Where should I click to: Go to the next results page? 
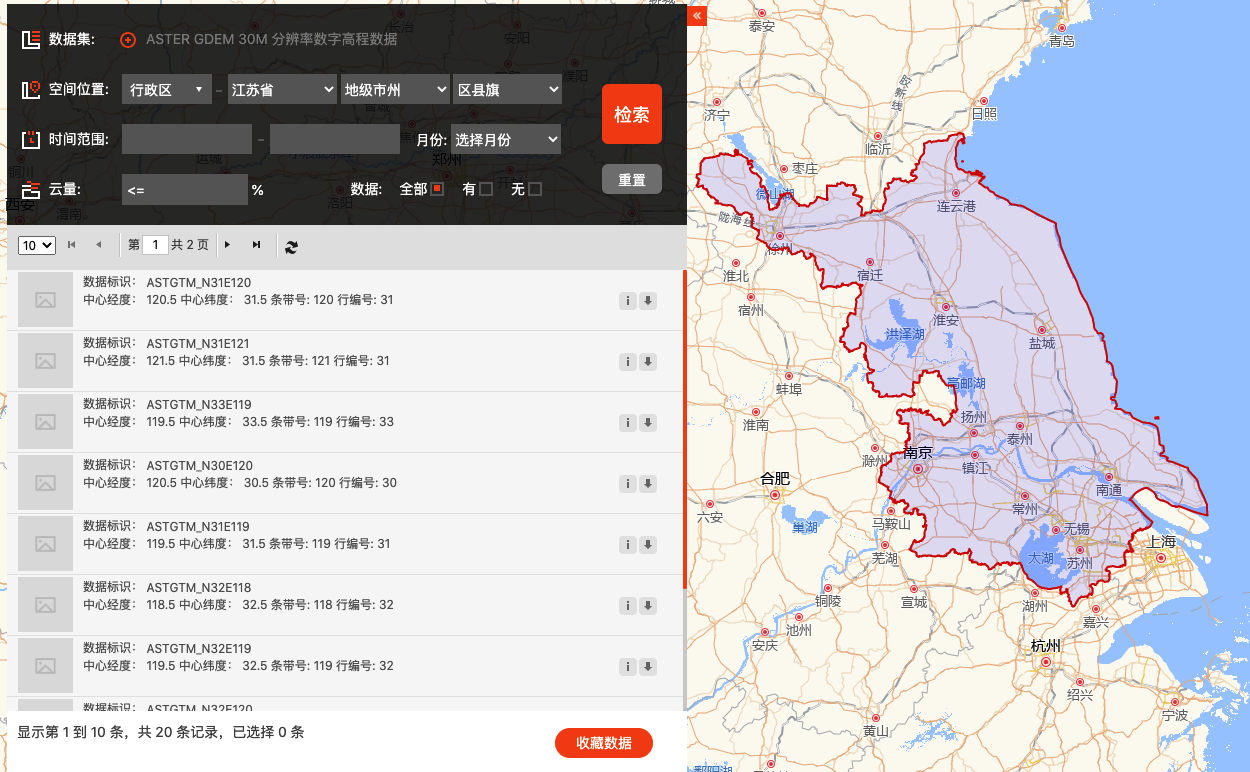point(228,245)
